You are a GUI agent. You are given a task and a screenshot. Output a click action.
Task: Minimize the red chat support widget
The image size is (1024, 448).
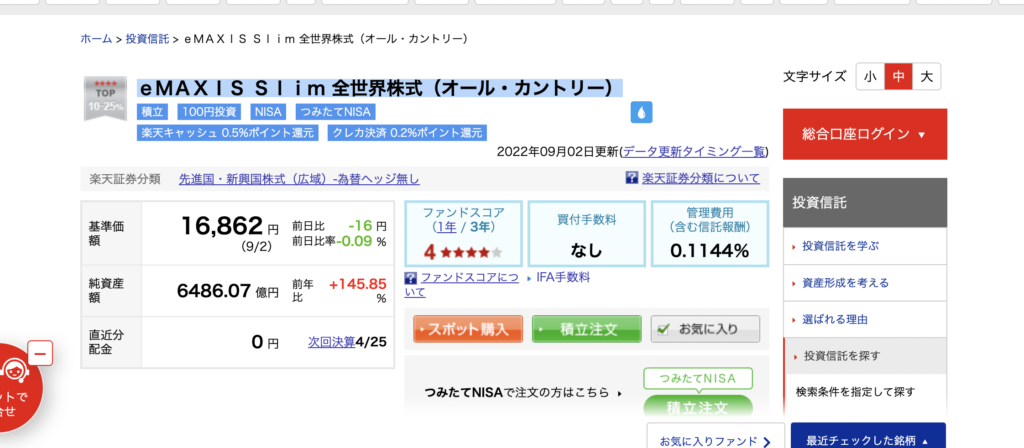click(40, 353)
